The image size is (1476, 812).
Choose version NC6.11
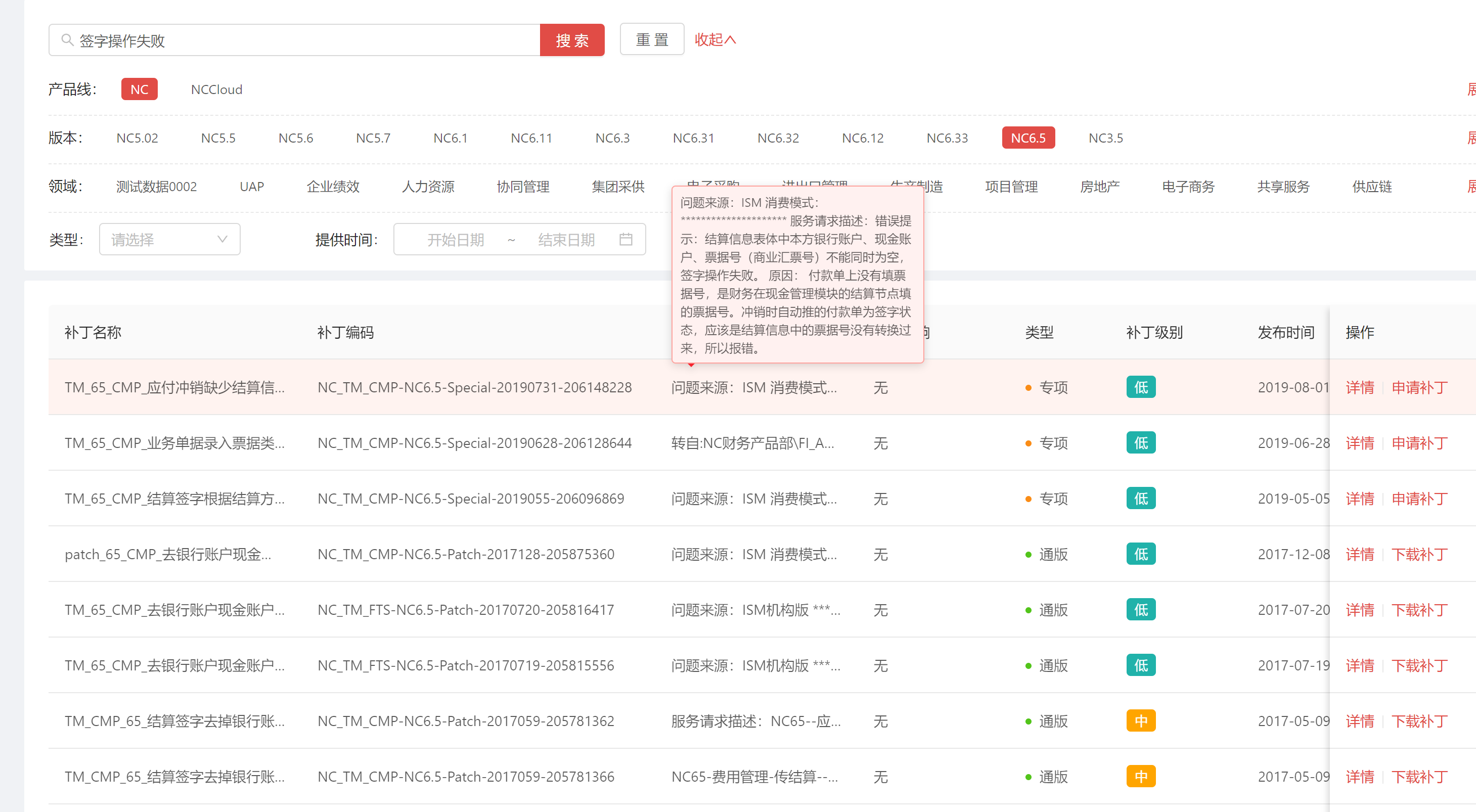click(531, 138)
